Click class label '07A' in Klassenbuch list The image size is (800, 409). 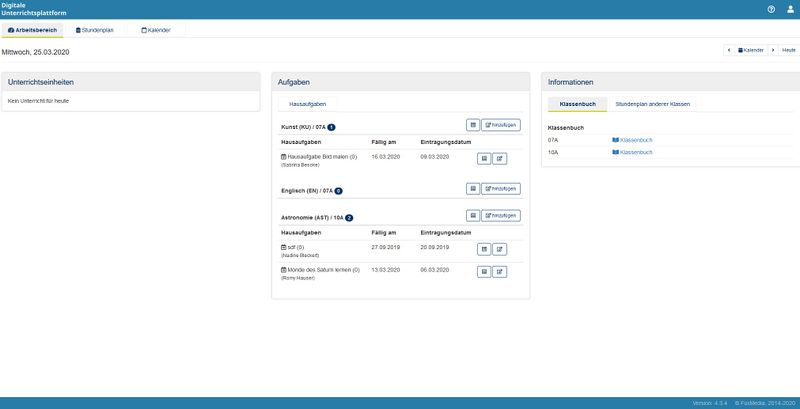click(553, 140)
